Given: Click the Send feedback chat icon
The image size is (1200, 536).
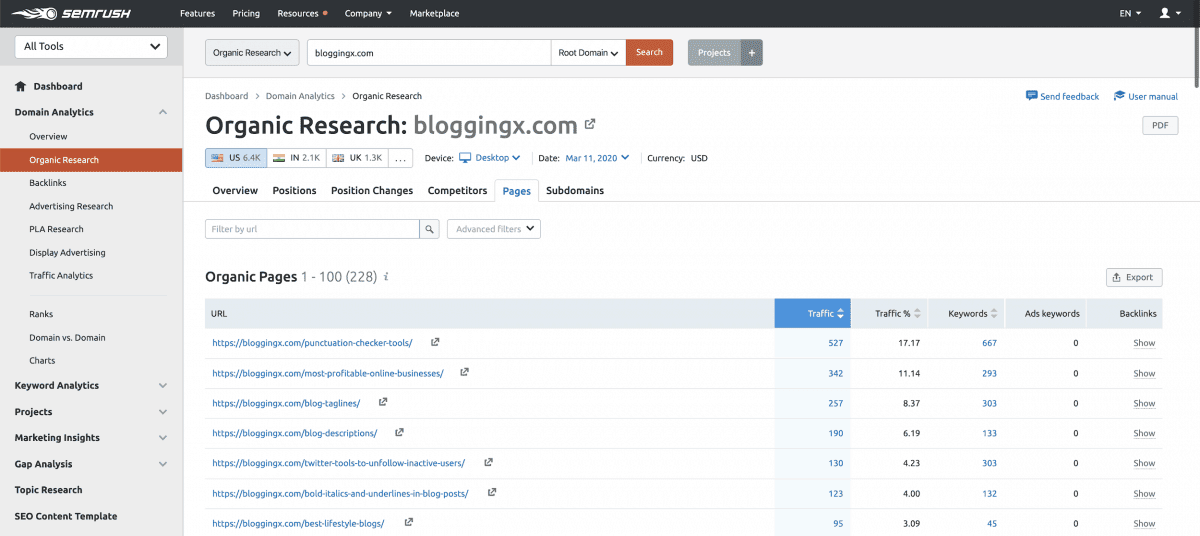Looking at the screenshot, I should click(x=1031, y=96).
